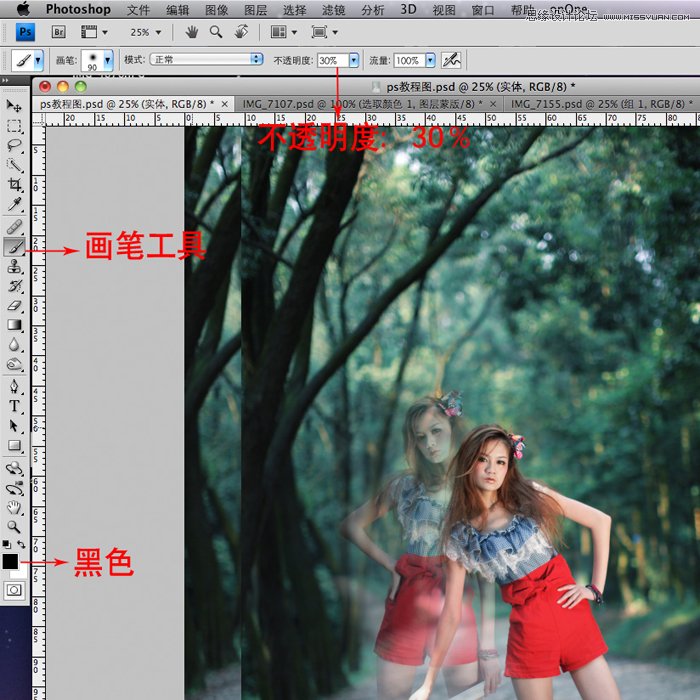Toggle Quick Mask mode at toolbox bottom
Image resolution: width=700 pixels, height=700 pixels.
[14, 591]
